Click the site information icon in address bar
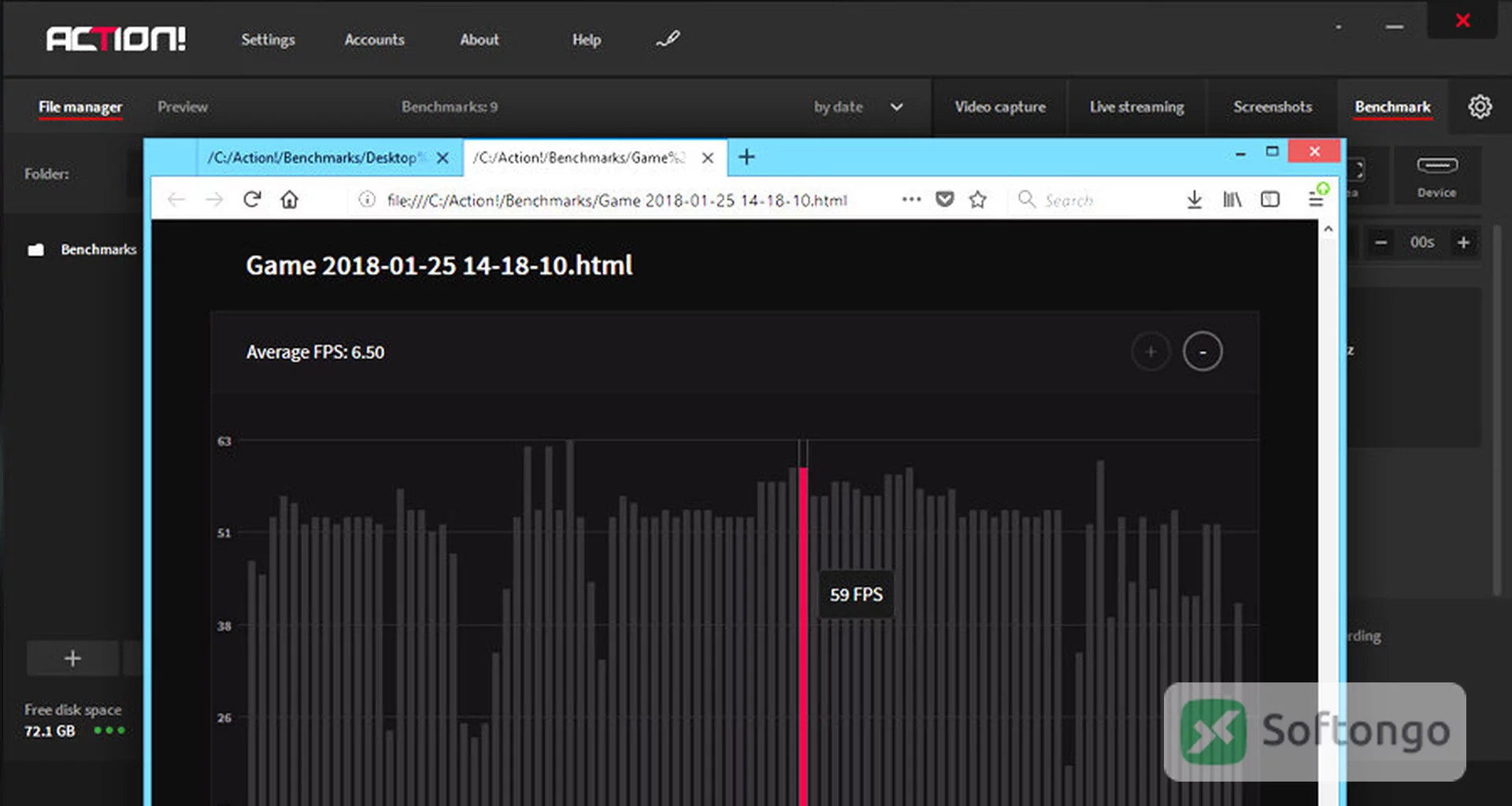1512x806 pixels. [x=367, y=199]
